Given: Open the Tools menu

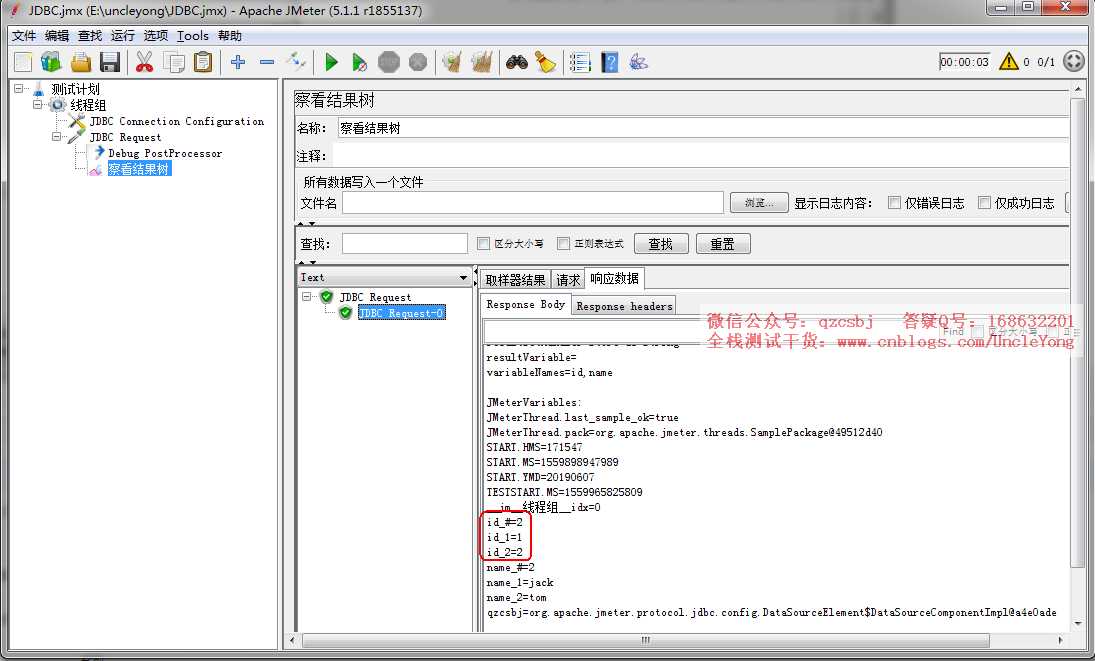Looking at the screenshot, I should point(193,36).
